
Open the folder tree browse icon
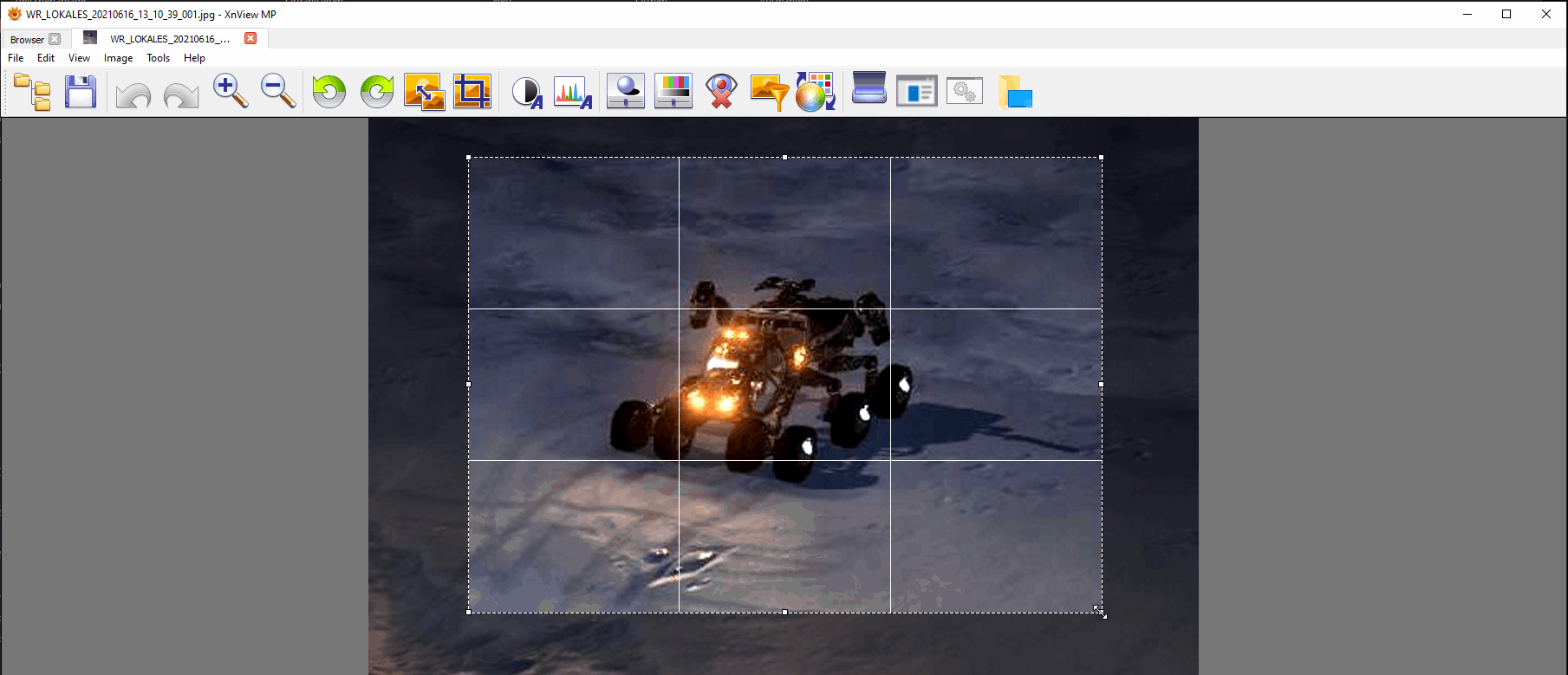pos(33,92)
